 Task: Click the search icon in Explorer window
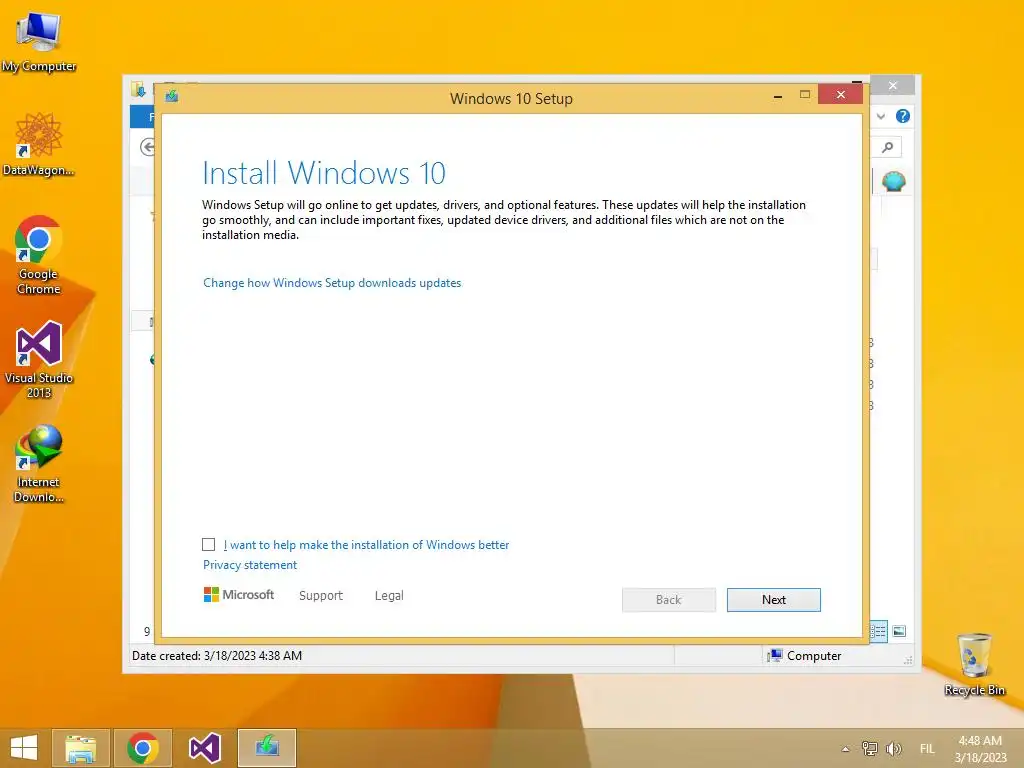888,148
